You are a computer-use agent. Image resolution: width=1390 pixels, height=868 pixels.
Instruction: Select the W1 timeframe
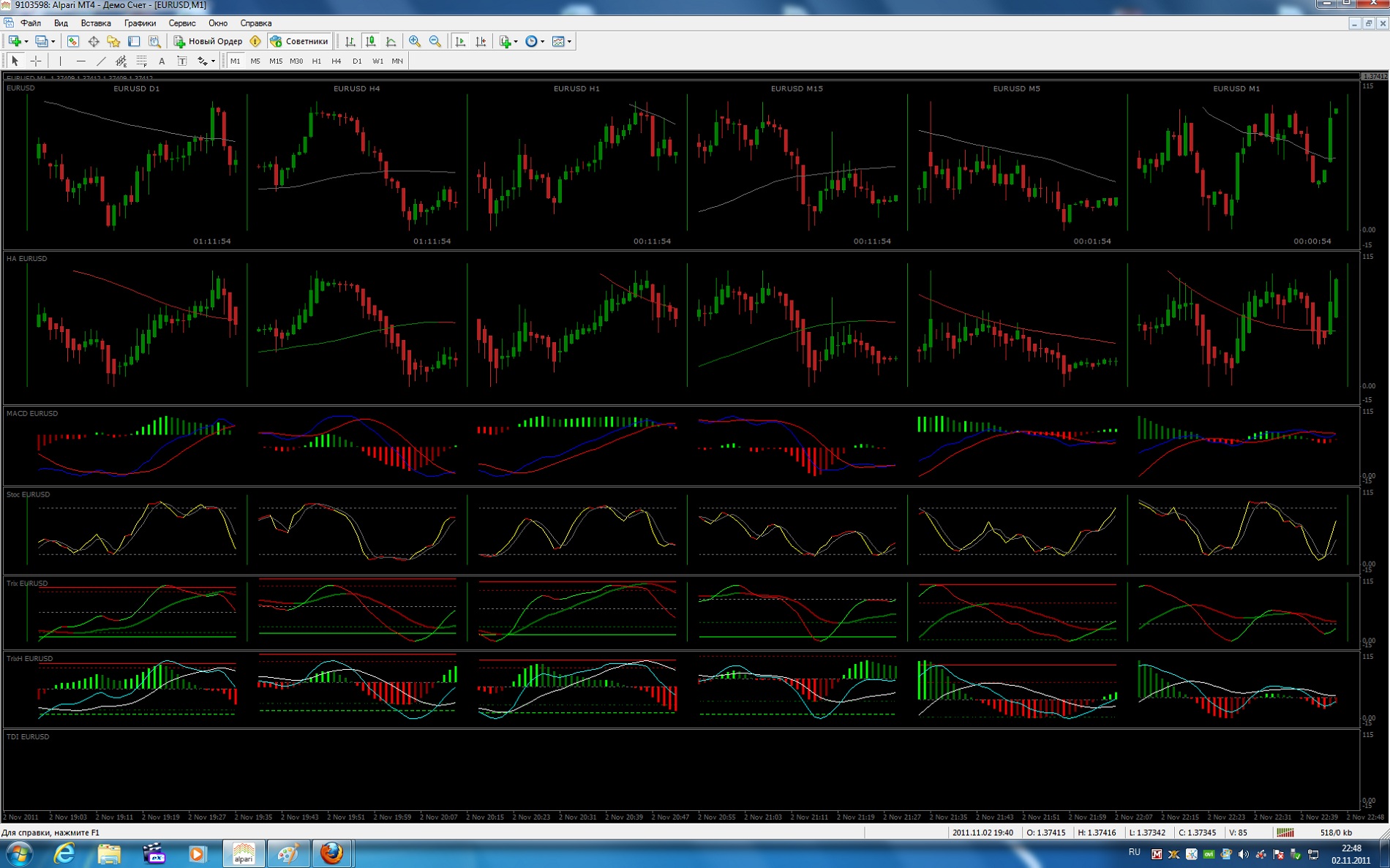(x=377, y=61)
